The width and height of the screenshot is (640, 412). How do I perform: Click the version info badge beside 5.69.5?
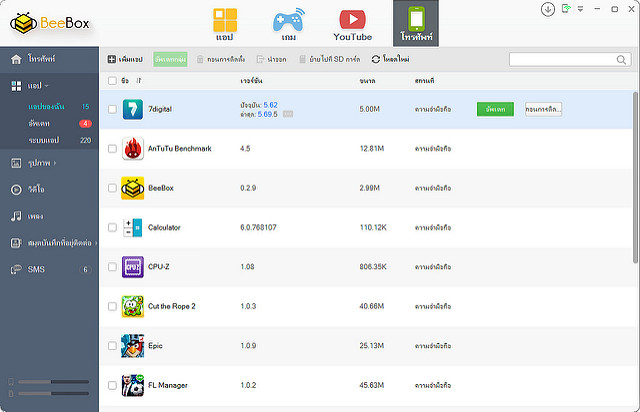click(288, 114)
